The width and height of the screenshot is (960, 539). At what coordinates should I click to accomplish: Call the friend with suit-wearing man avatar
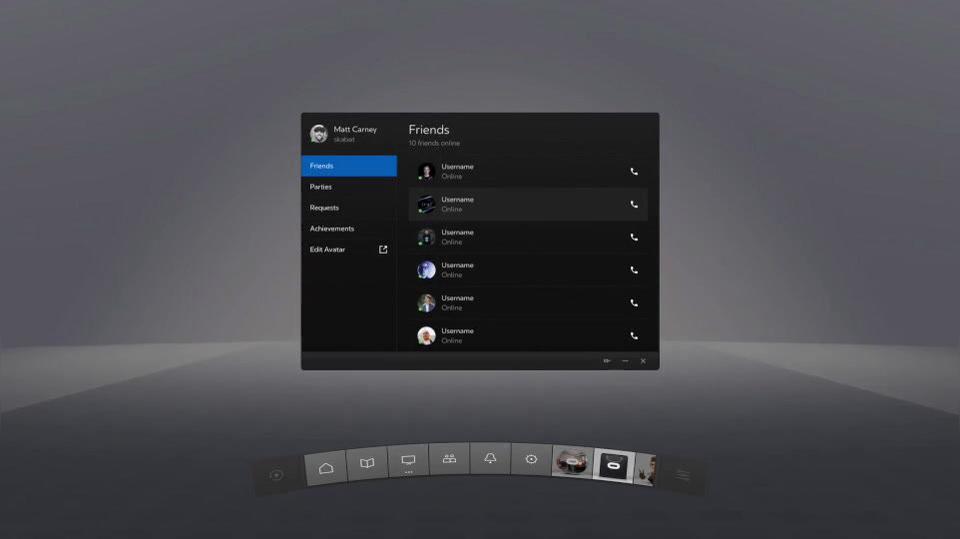[x=634, y=303]
